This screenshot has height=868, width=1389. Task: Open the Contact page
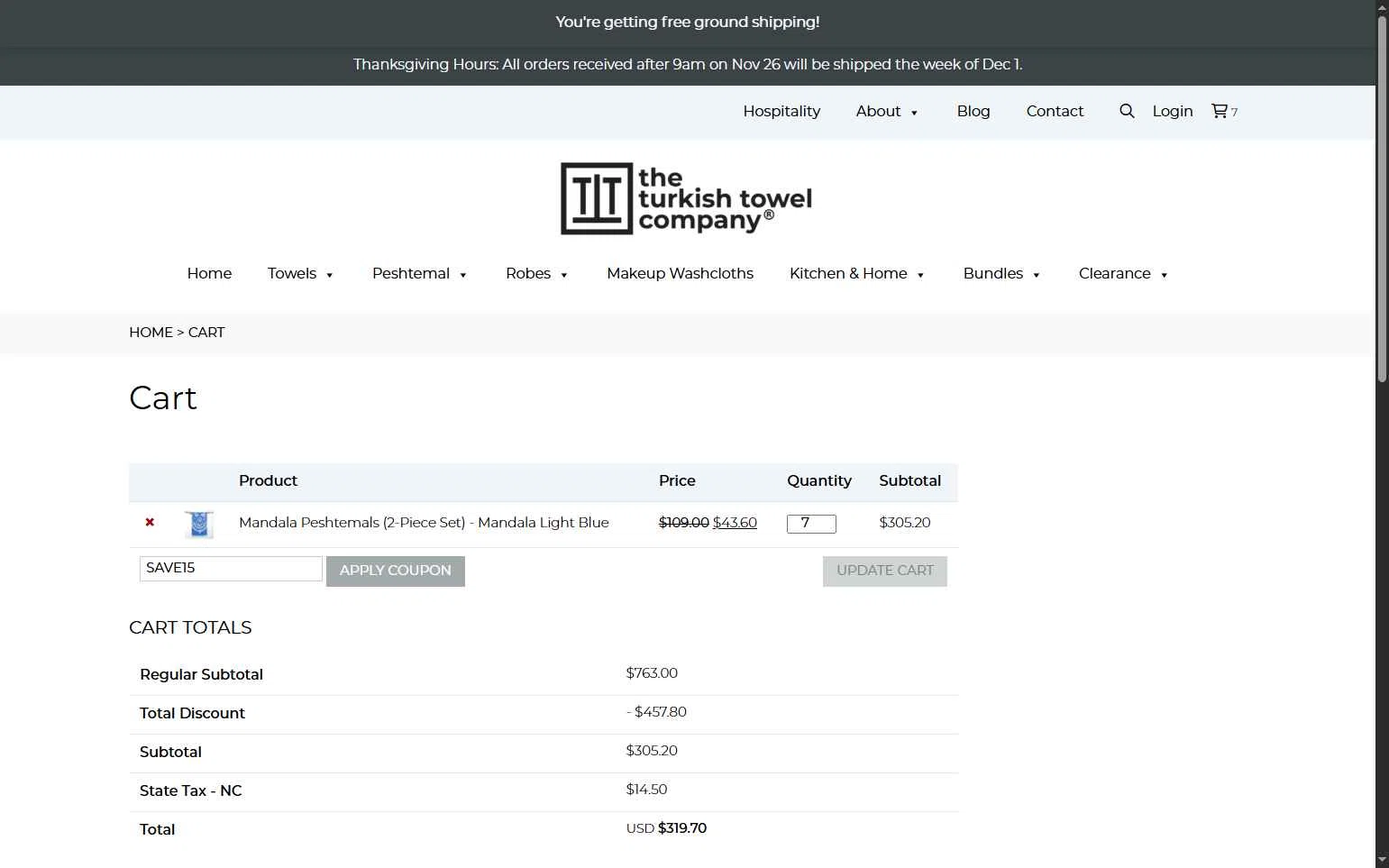pos(1055,111)
